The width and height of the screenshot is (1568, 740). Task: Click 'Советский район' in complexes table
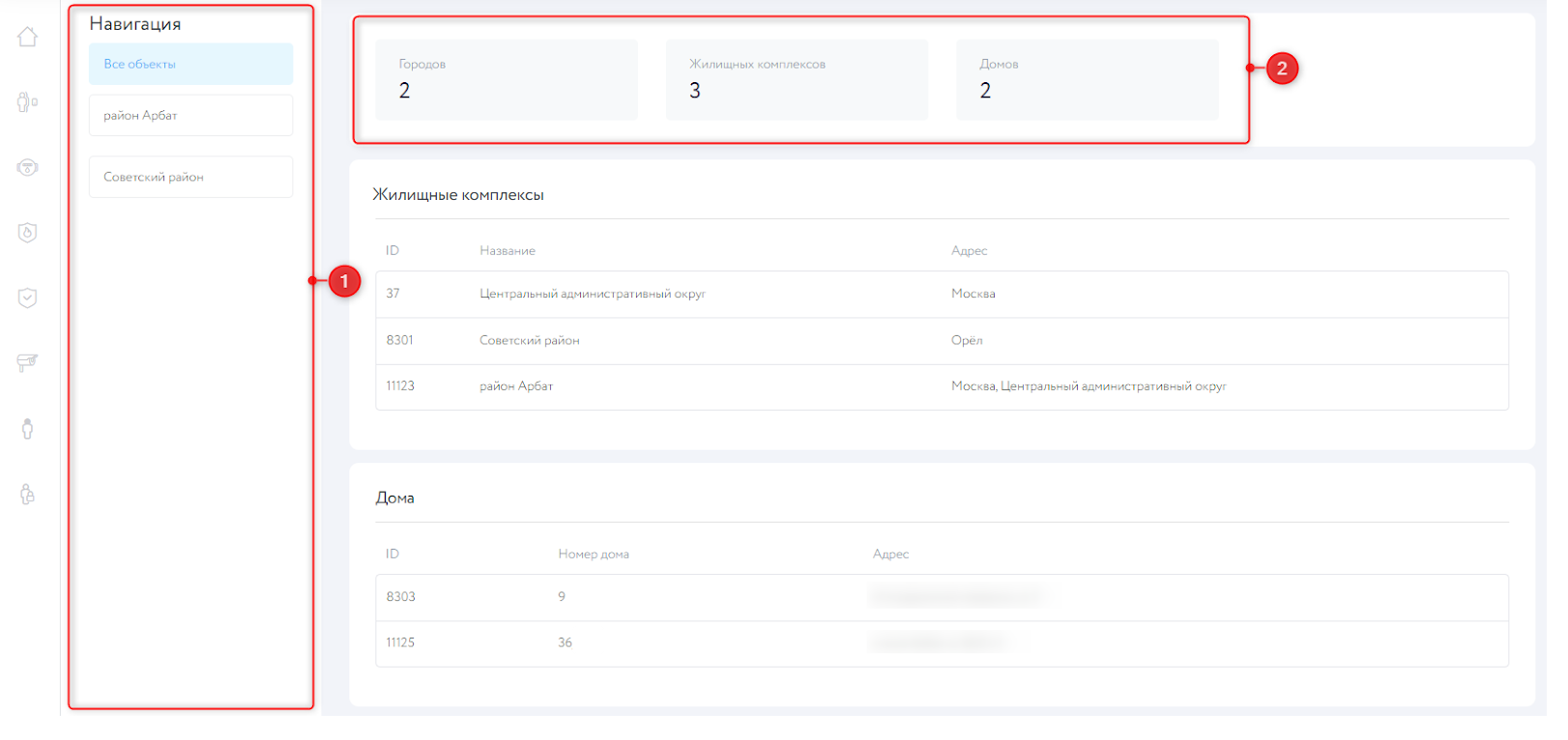[530, 340]
